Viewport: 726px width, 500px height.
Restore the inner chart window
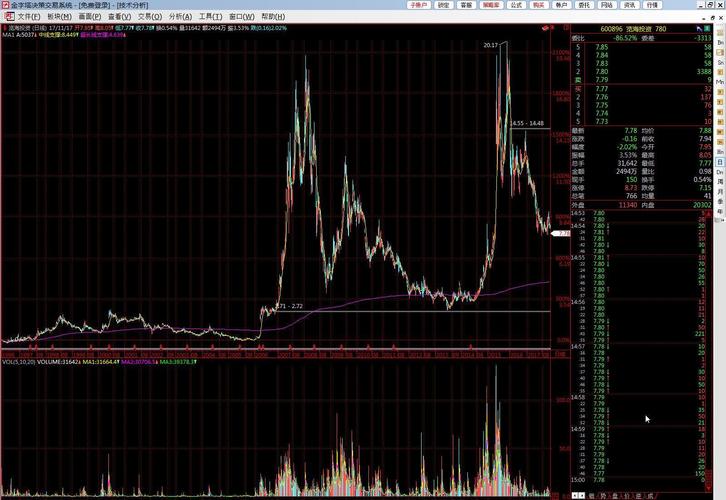713,17
